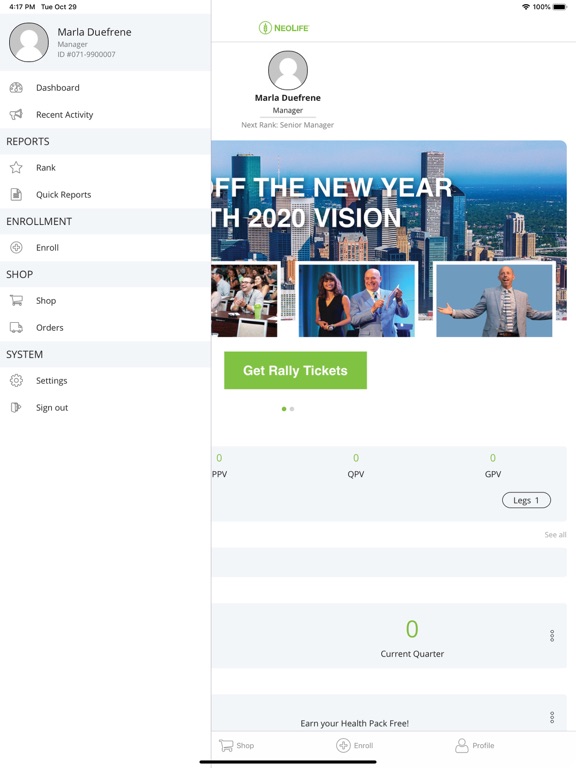This screenshot has height=768, width=576.
Task: Check the Wi-Fi status icon
Action: point(526,7)
